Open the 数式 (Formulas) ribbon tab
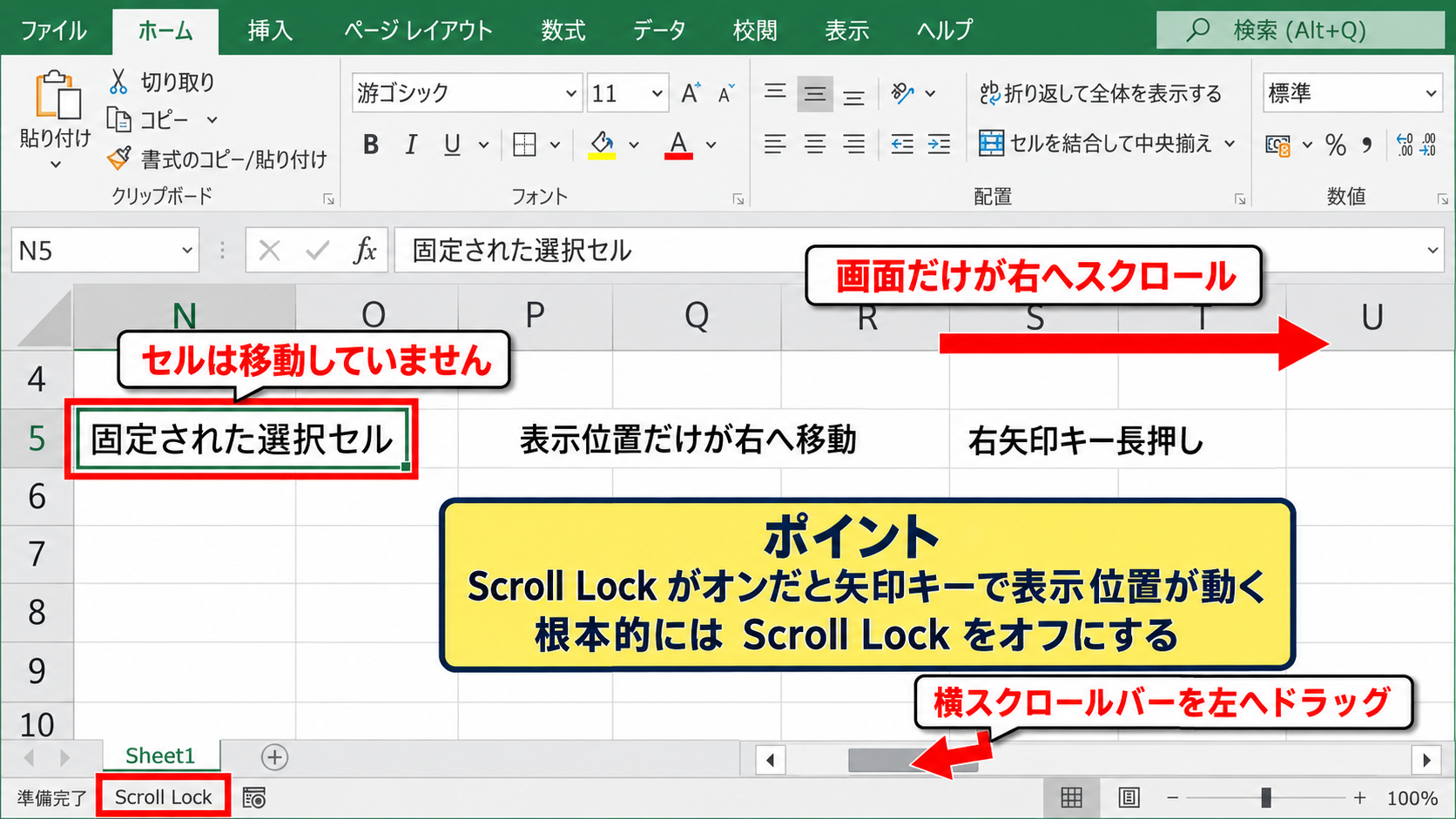Image resolution: width=1456 pixels, height=819 pixels. pos(563,30)
